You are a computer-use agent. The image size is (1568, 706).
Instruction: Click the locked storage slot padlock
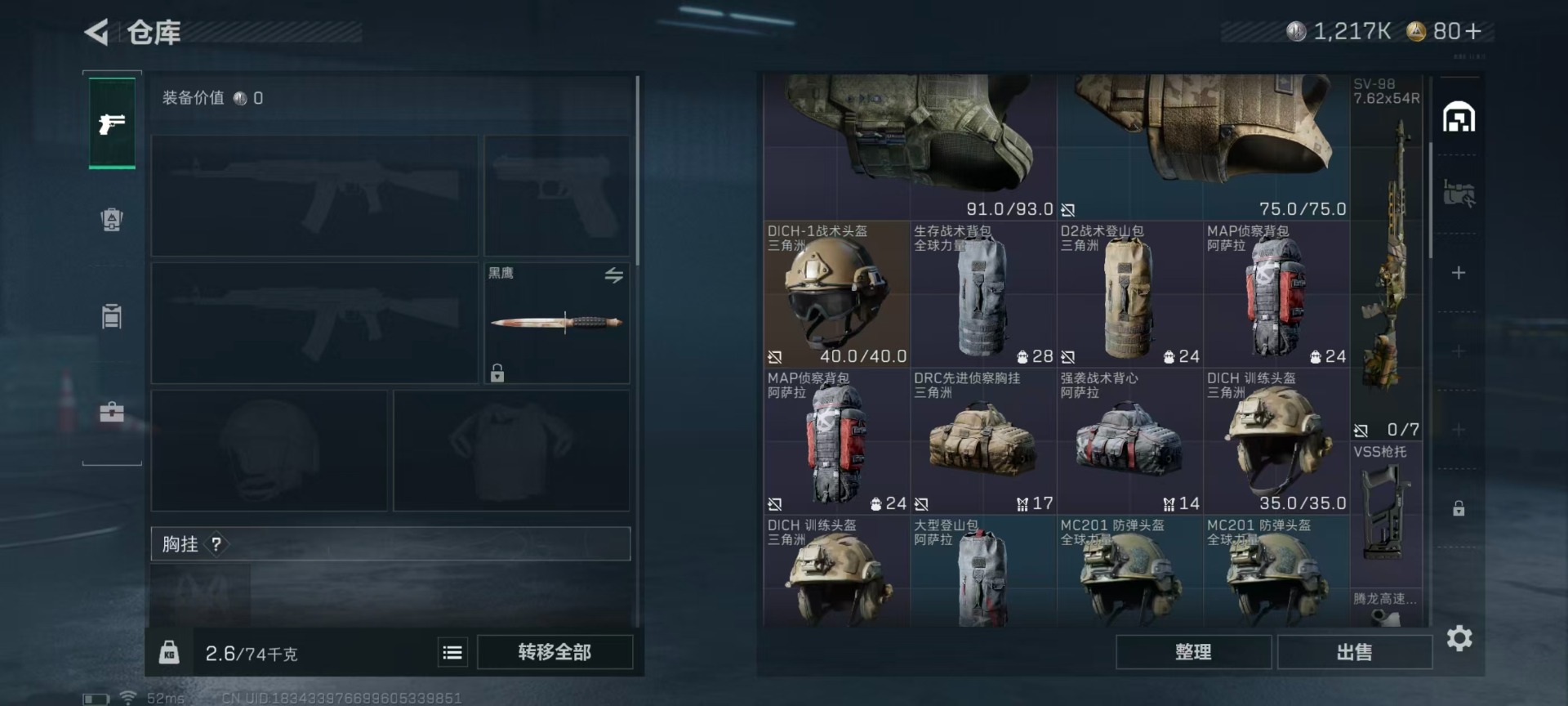1459,508
